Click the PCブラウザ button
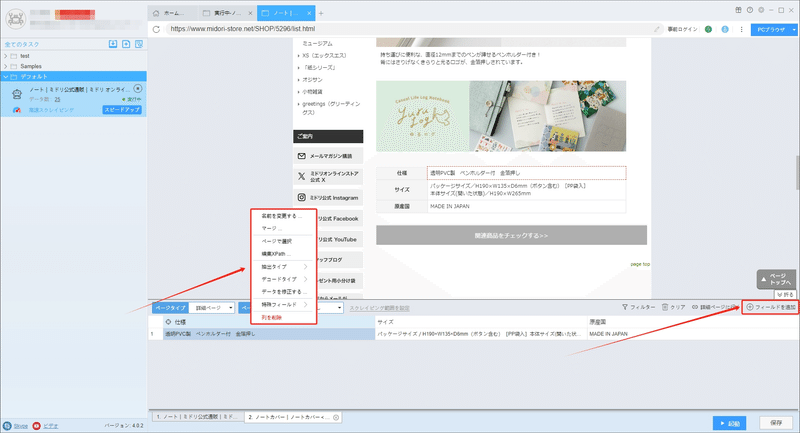The image size is (800, 433). tap(770, 30)
